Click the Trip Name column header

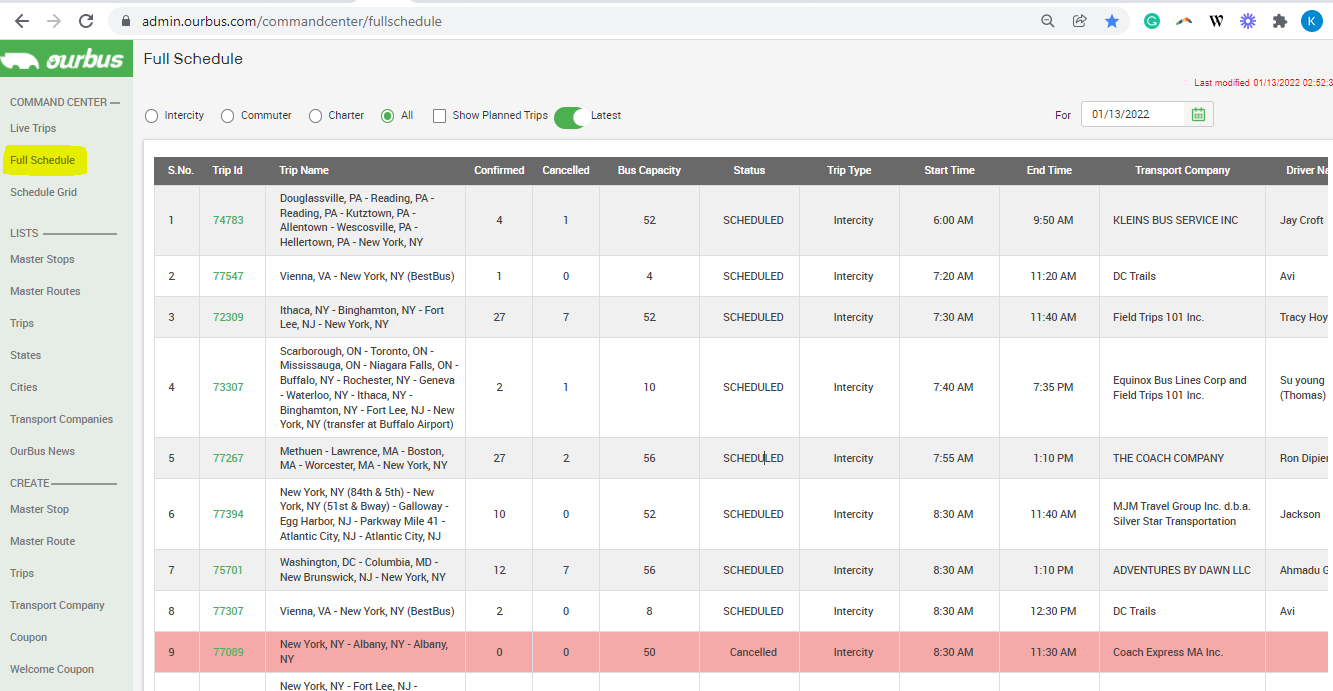click(x=304, y=170)
